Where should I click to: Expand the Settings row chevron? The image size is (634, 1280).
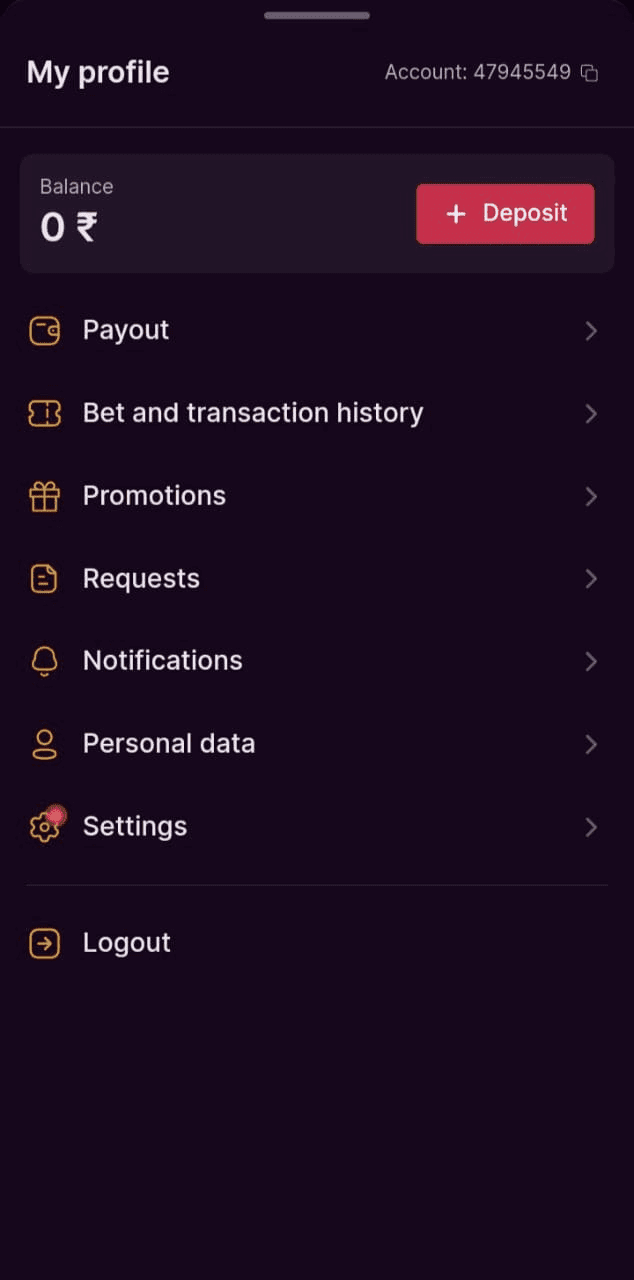click(591, 827)
